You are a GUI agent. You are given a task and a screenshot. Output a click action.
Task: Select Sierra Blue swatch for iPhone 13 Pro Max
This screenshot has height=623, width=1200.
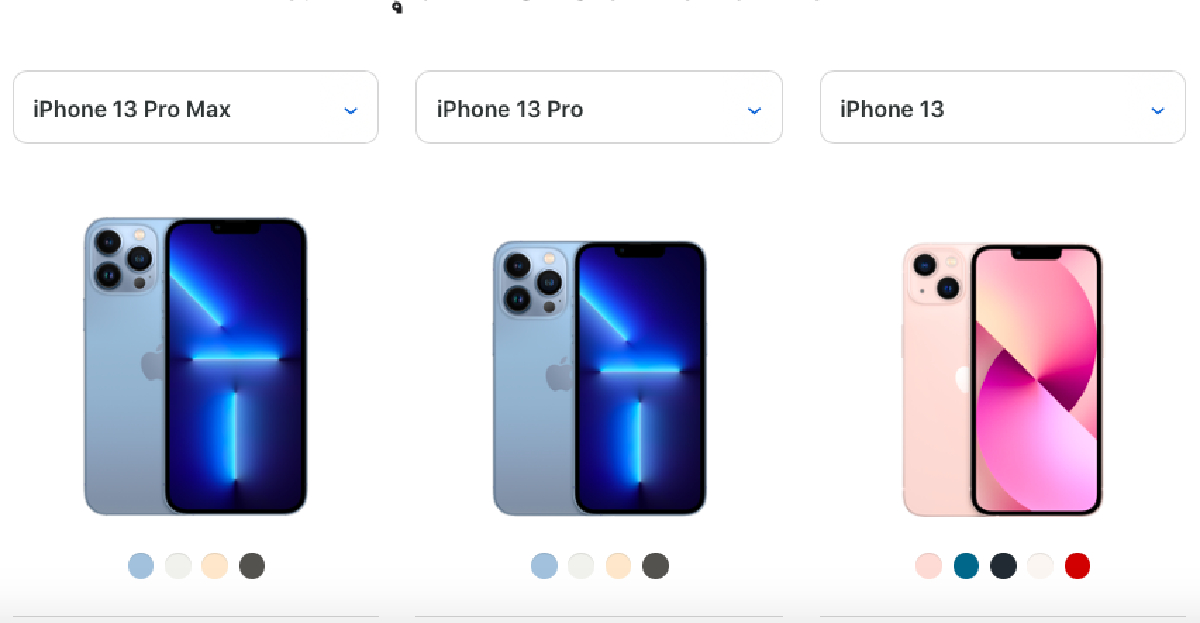(141, 566)
